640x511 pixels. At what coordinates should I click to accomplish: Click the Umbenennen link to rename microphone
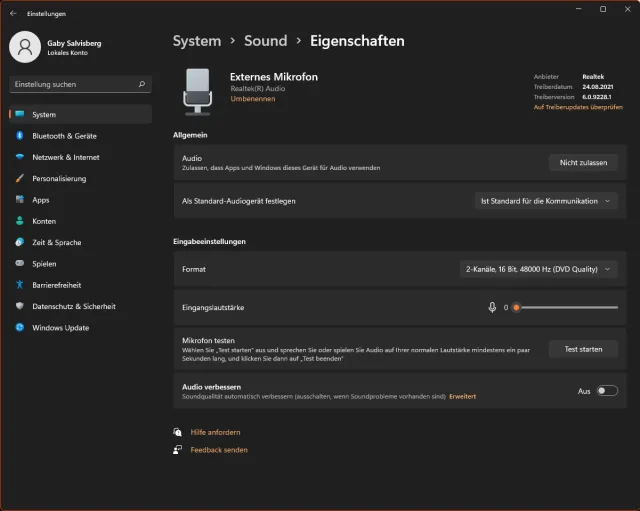point(252,100)
